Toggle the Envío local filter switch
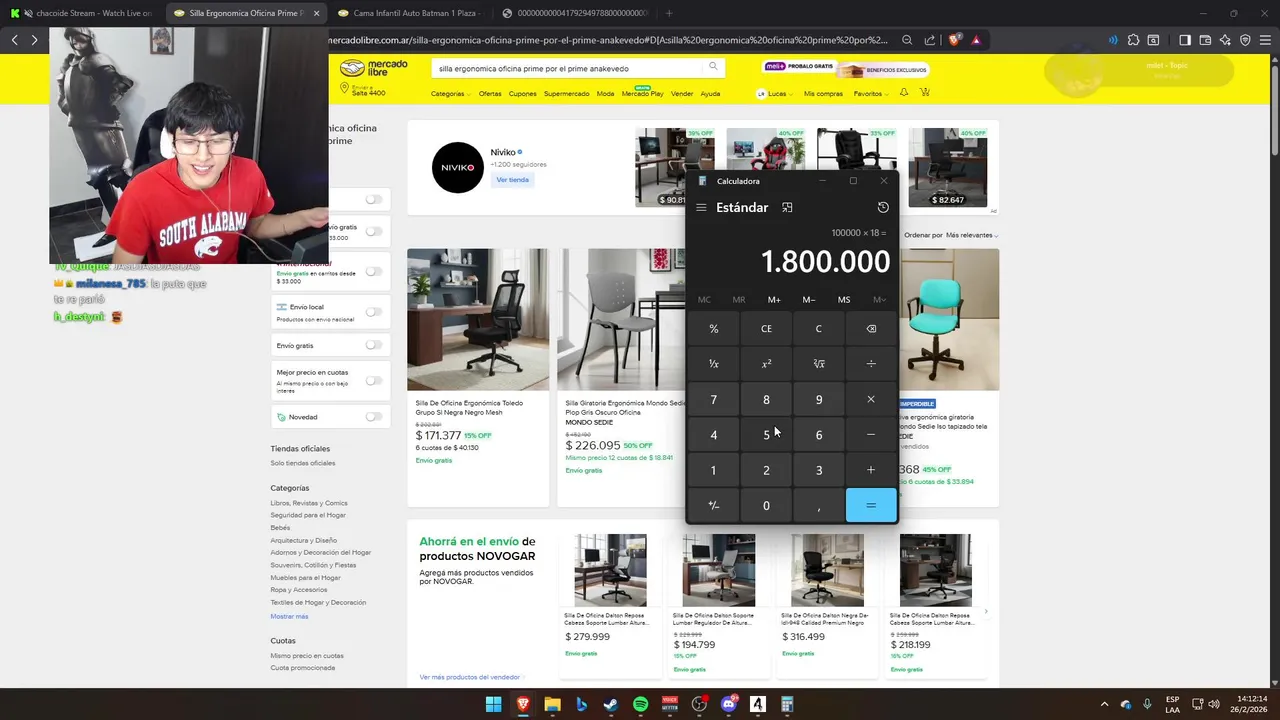Image resolution: width=1280 pixels, height=720 pixels. 373,311
